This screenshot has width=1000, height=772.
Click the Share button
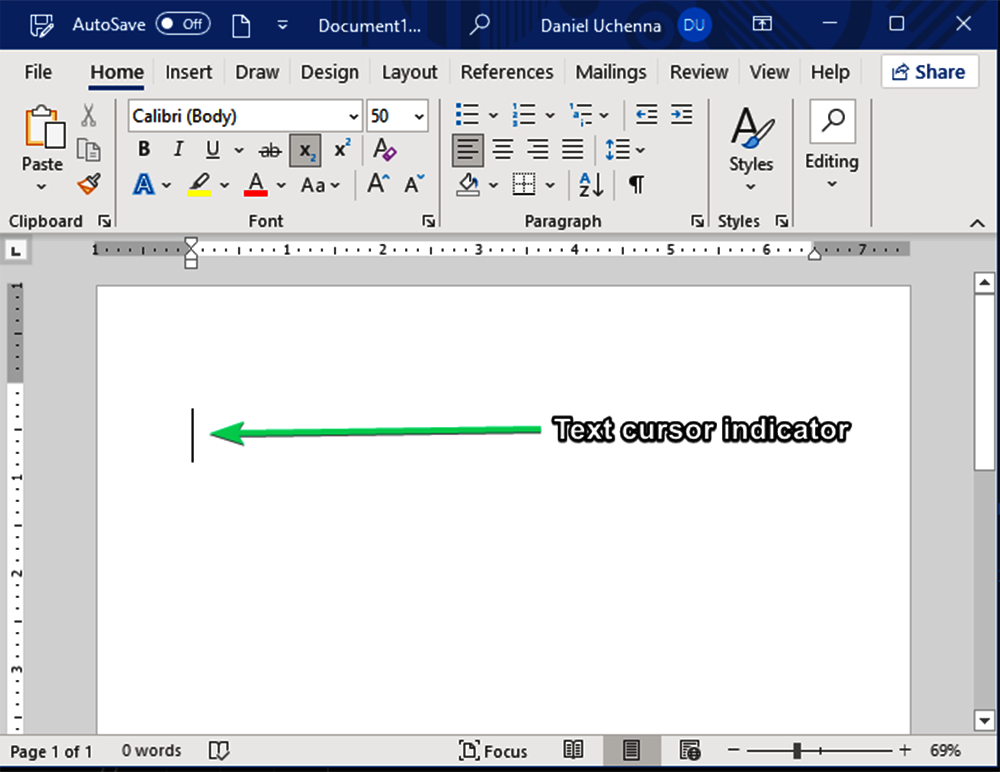[x=929, y=71]
